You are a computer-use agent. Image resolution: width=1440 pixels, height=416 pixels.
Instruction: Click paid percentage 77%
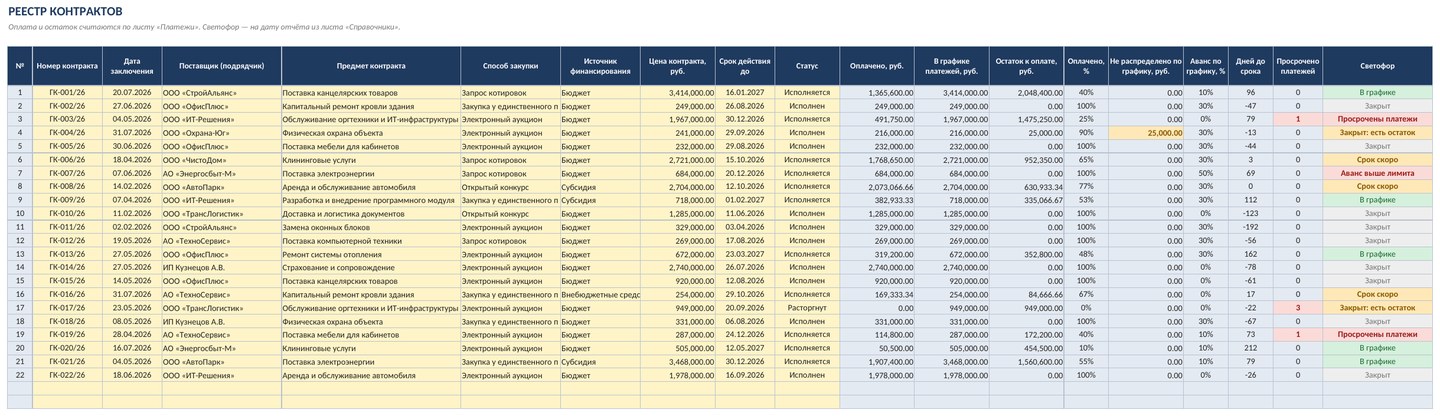pos(1086,186)
